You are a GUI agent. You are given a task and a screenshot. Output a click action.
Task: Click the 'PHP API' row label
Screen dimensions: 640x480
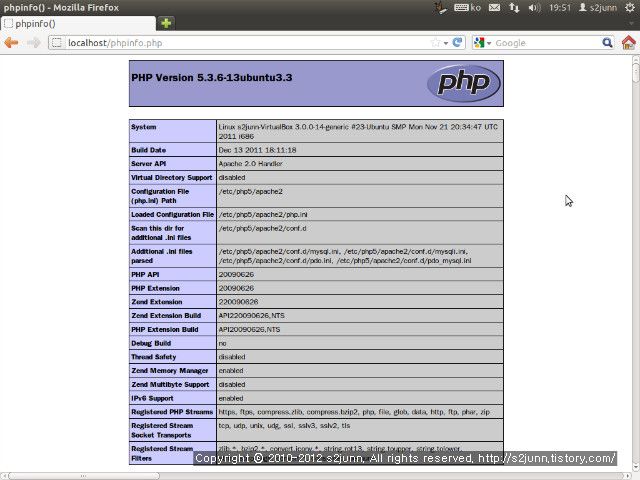145,274
